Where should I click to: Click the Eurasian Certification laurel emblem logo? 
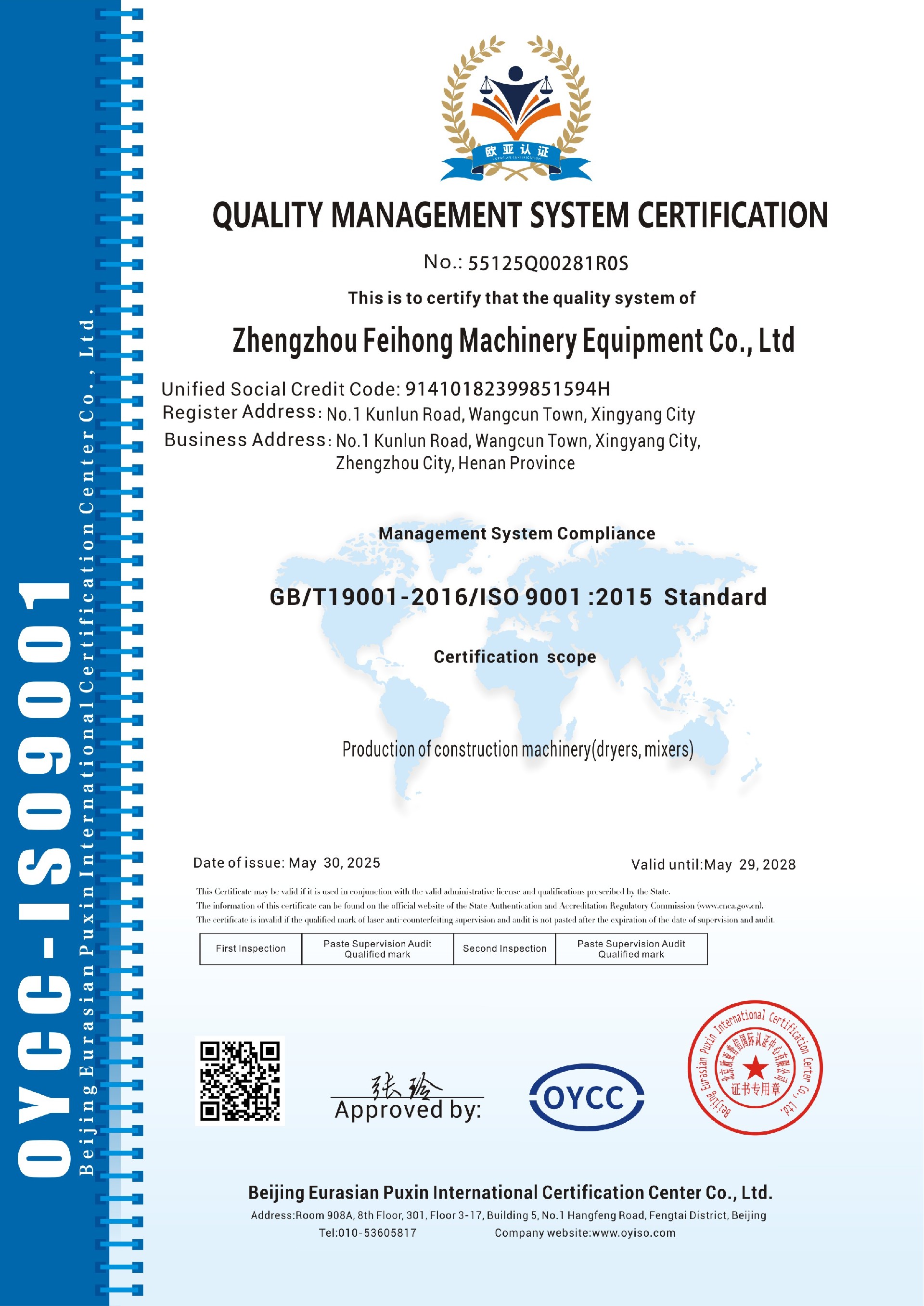point(516,109)
